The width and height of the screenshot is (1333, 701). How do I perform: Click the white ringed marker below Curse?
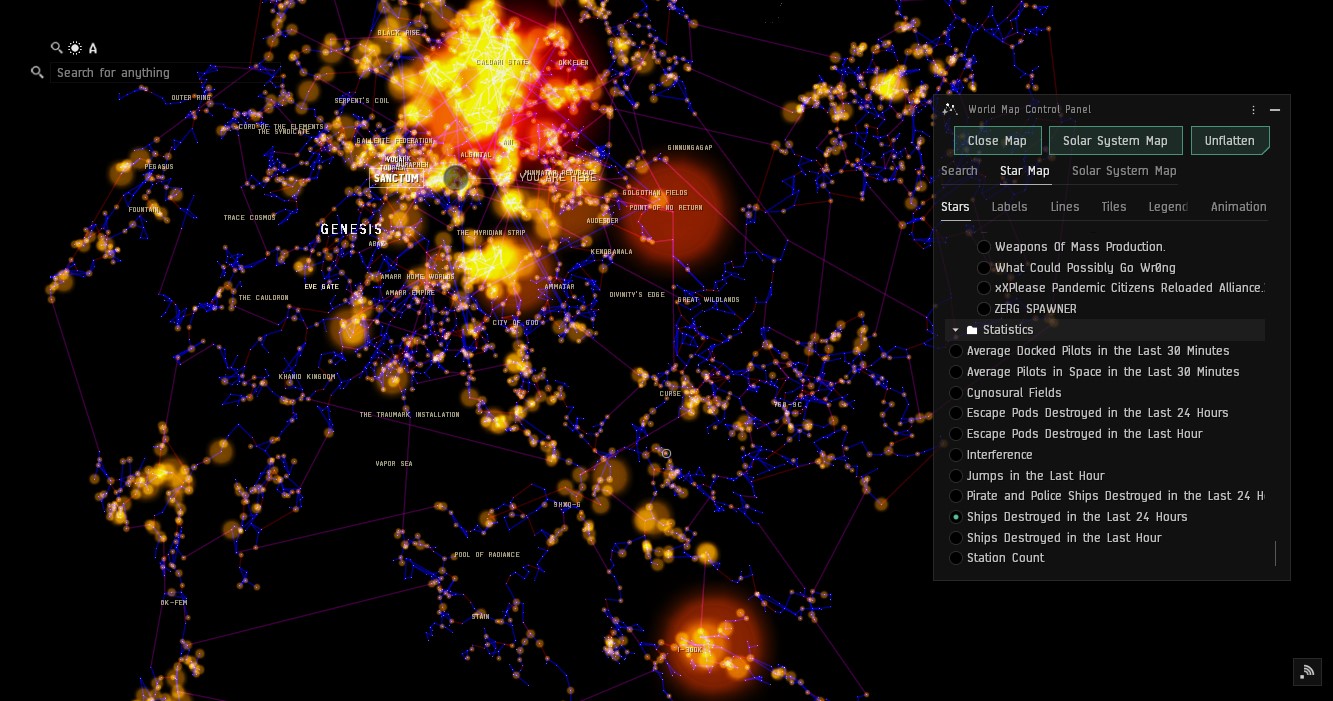pos(667,453)
